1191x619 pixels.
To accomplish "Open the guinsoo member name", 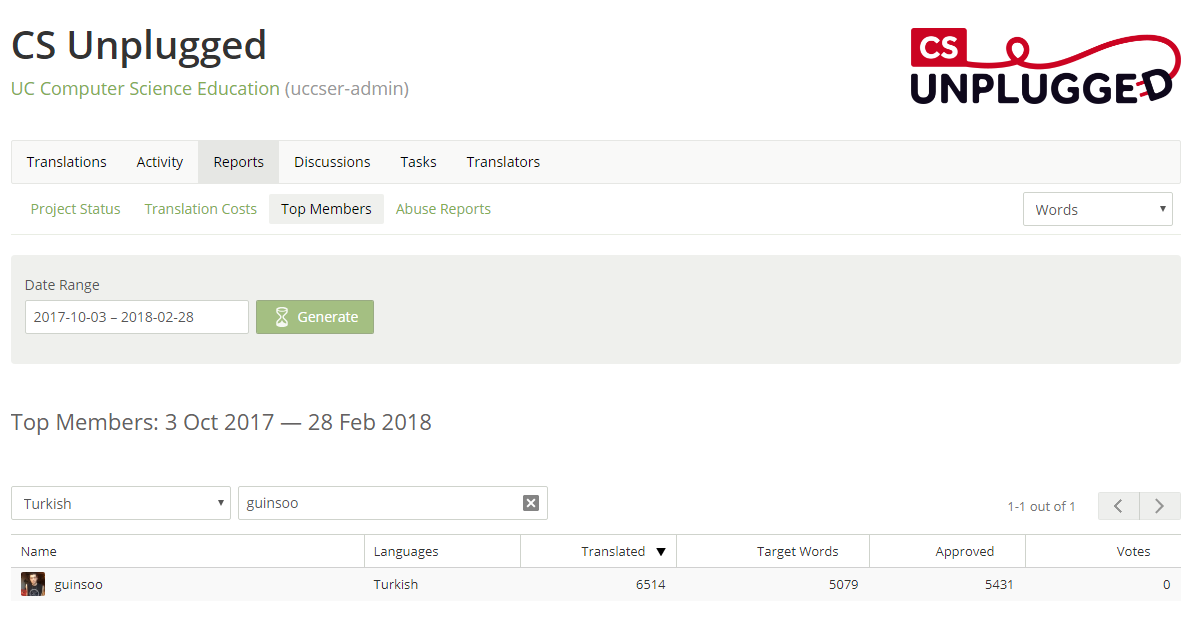I will coord(78,584).
